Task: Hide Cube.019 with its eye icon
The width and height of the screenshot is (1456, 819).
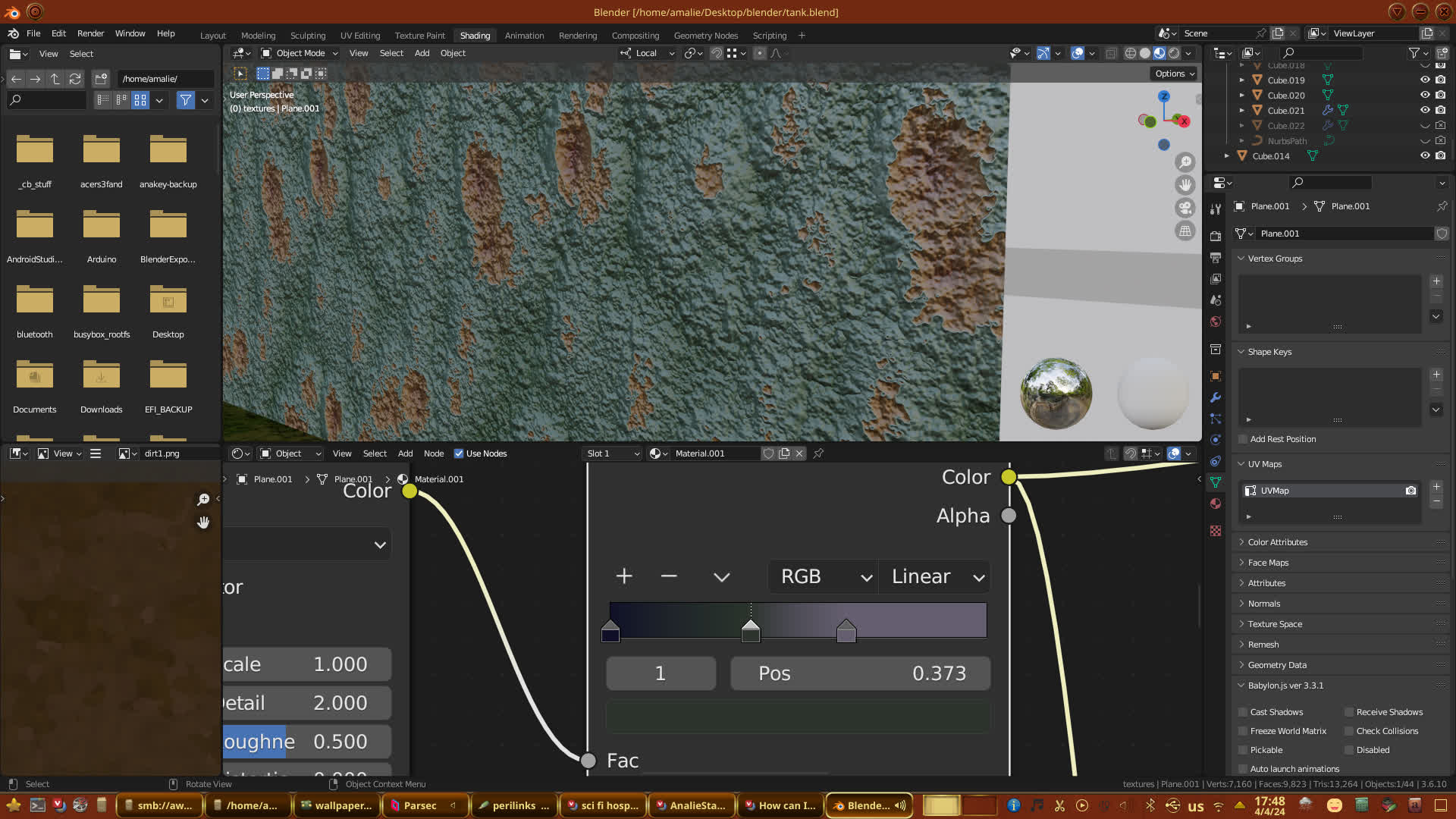Action: pyautogui.click(x=1425, y=80)
